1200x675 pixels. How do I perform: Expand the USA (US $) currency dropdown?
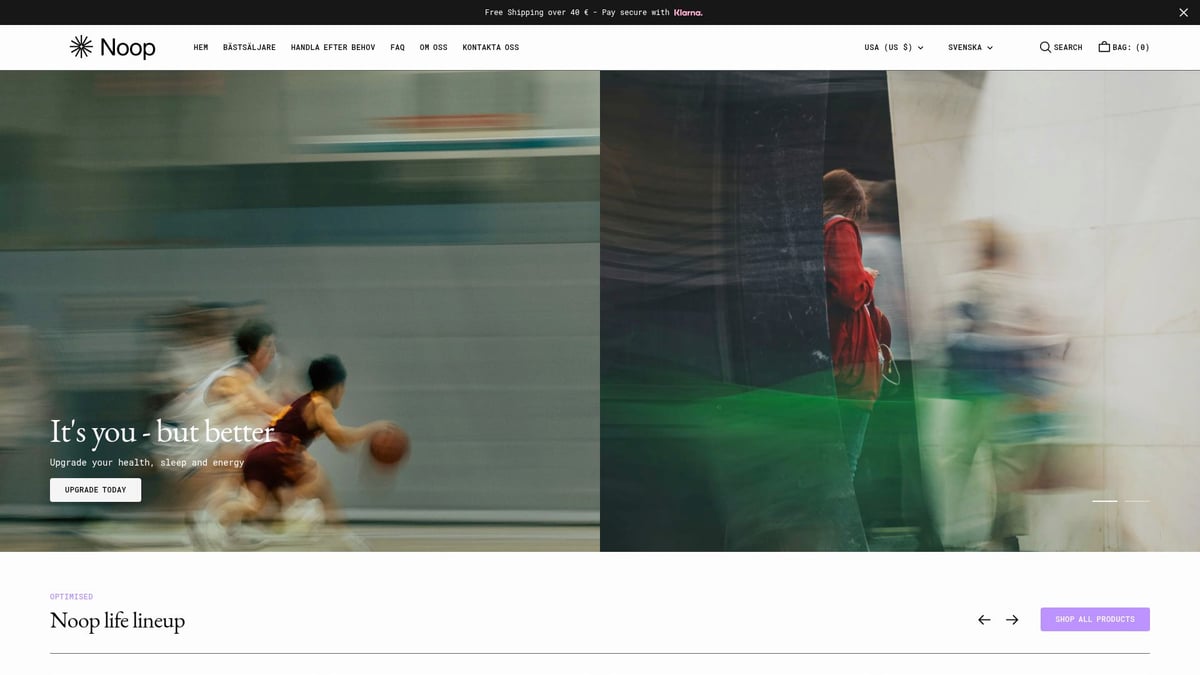click(x=893, y=47)
